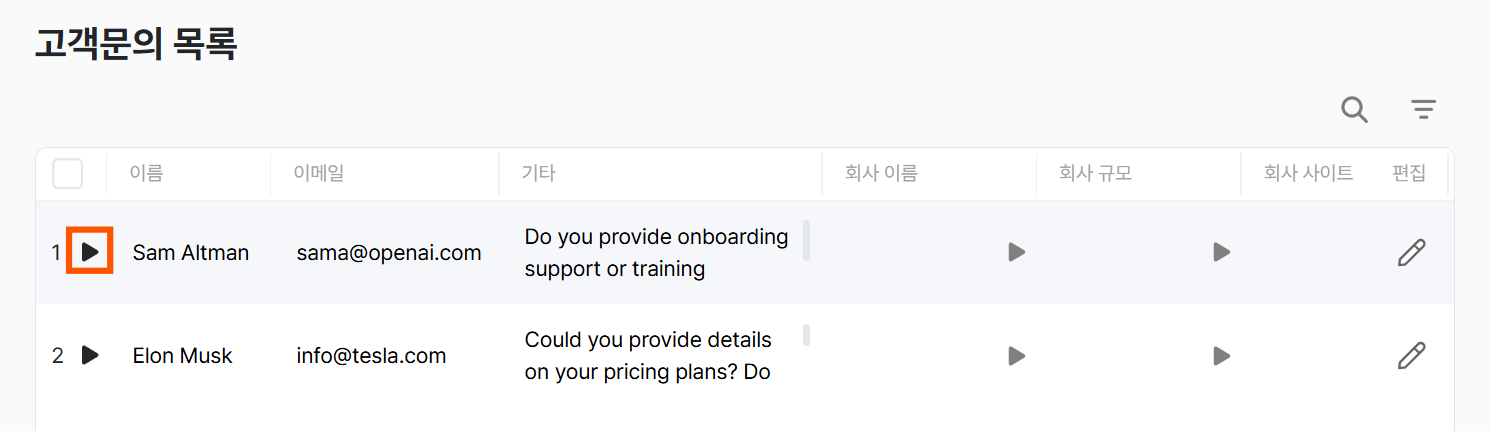The height and width of the screenshot is (431, 1490).
Task: Click the 회사 사이트 column header
Action: 1308,174
